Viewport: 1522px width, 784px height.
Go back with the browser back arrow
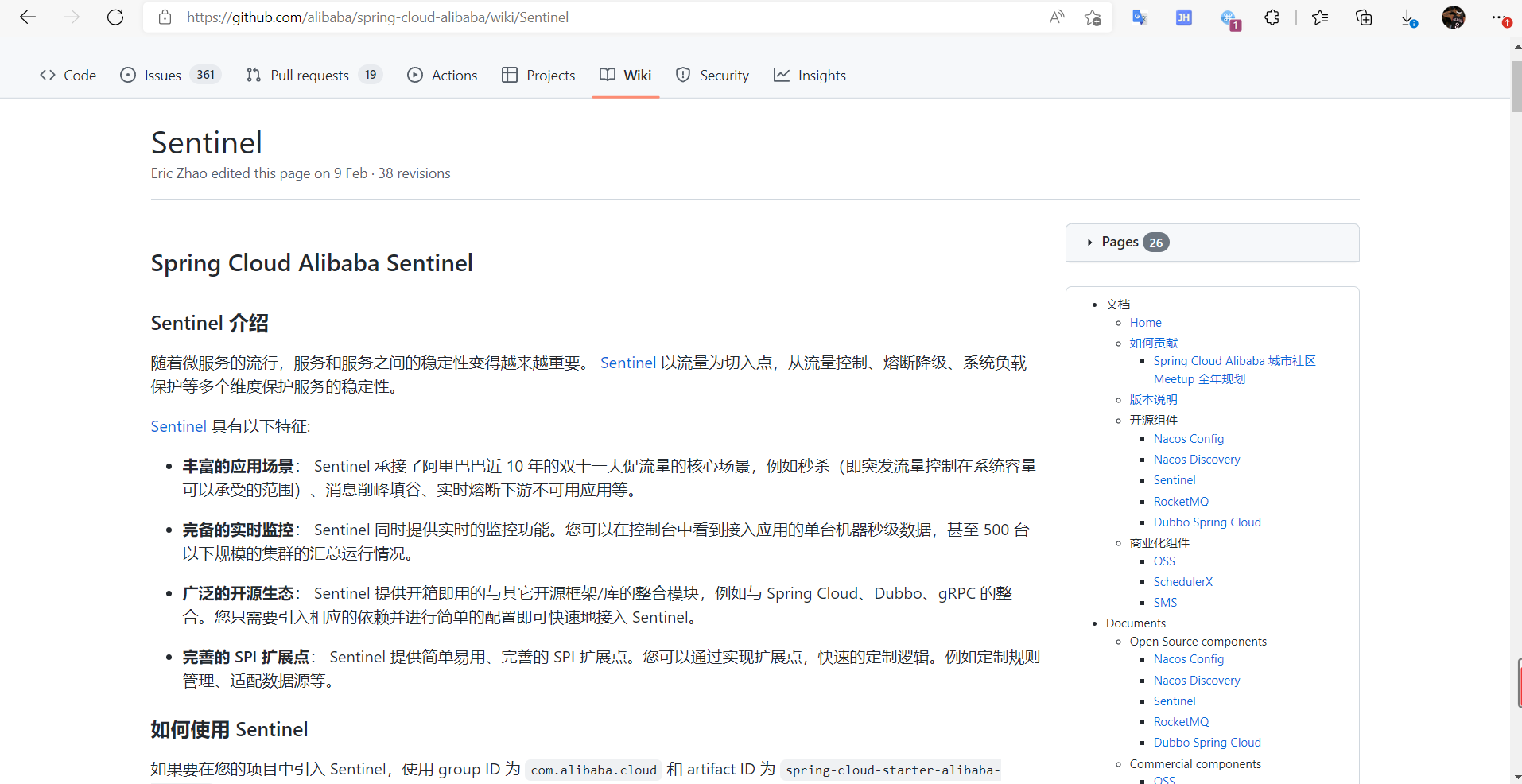[28, 17]
